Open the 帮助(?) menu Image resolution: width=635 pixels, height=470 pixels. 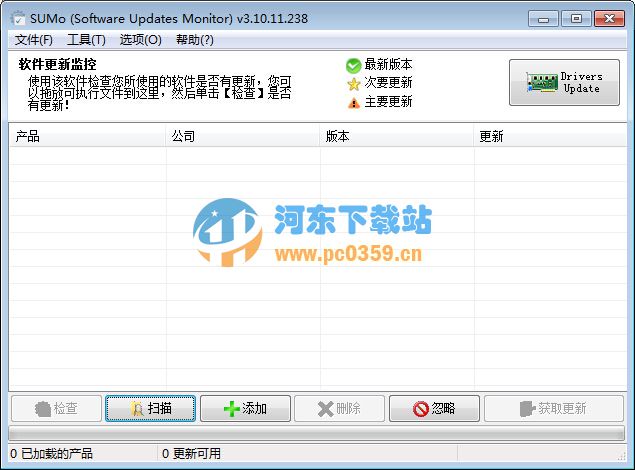click(195, 40)
